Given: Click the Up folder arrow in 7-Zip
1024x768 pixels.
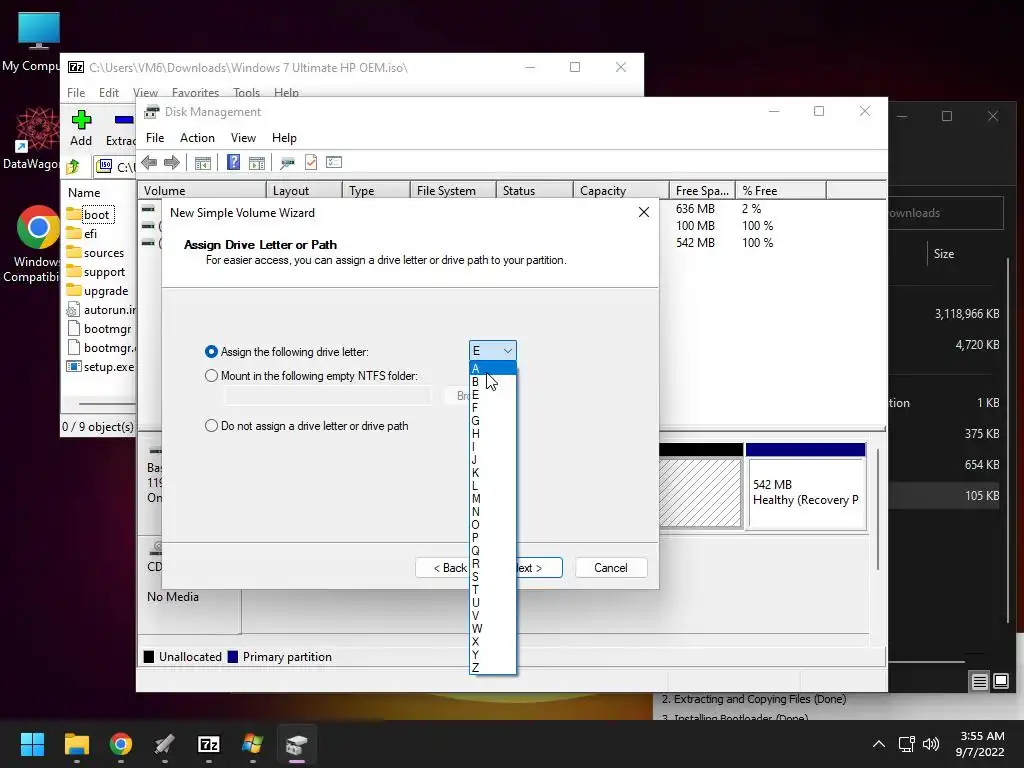Looking at the screenshot, I should click(x=73, y=167).
